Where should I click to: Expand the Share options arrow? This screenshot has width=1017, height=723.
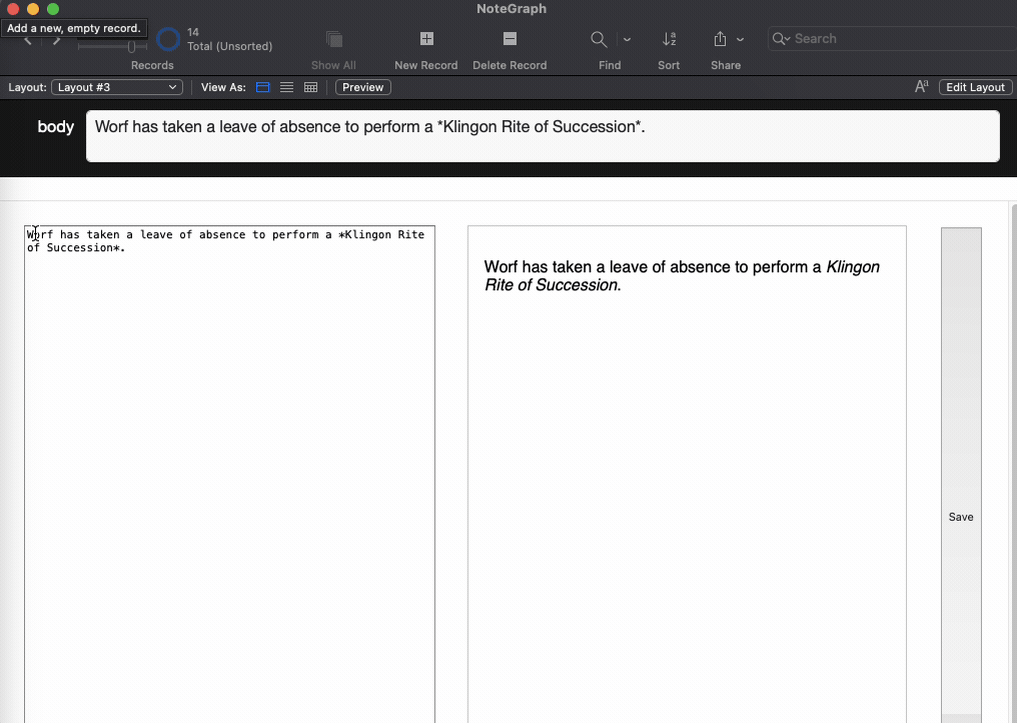pyautogui.click(x=740, y=40)
